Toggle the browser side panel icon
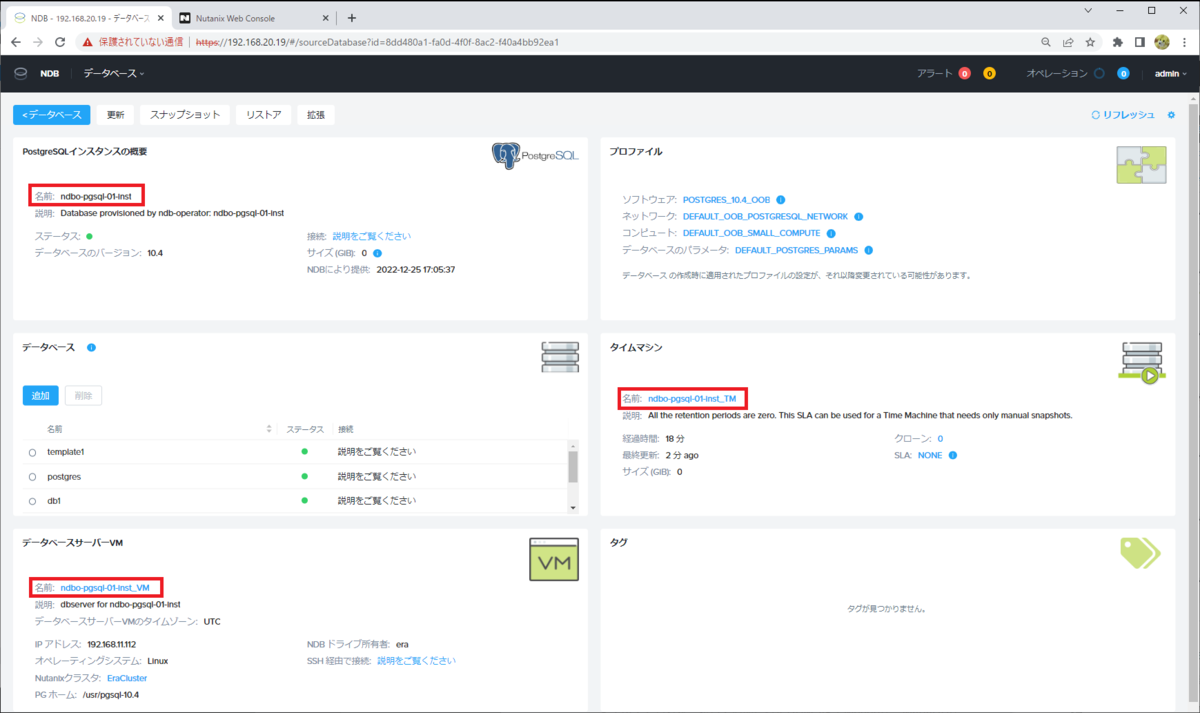1200x713 pixels. (1139, 42)
